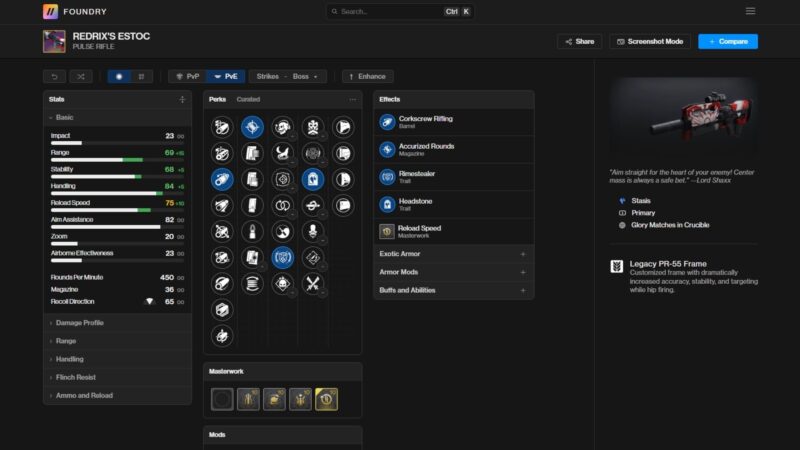This screenshot has height=450, width=800.
Task: Open the hamburger menu at top right
Action: (x=750, y=12)
